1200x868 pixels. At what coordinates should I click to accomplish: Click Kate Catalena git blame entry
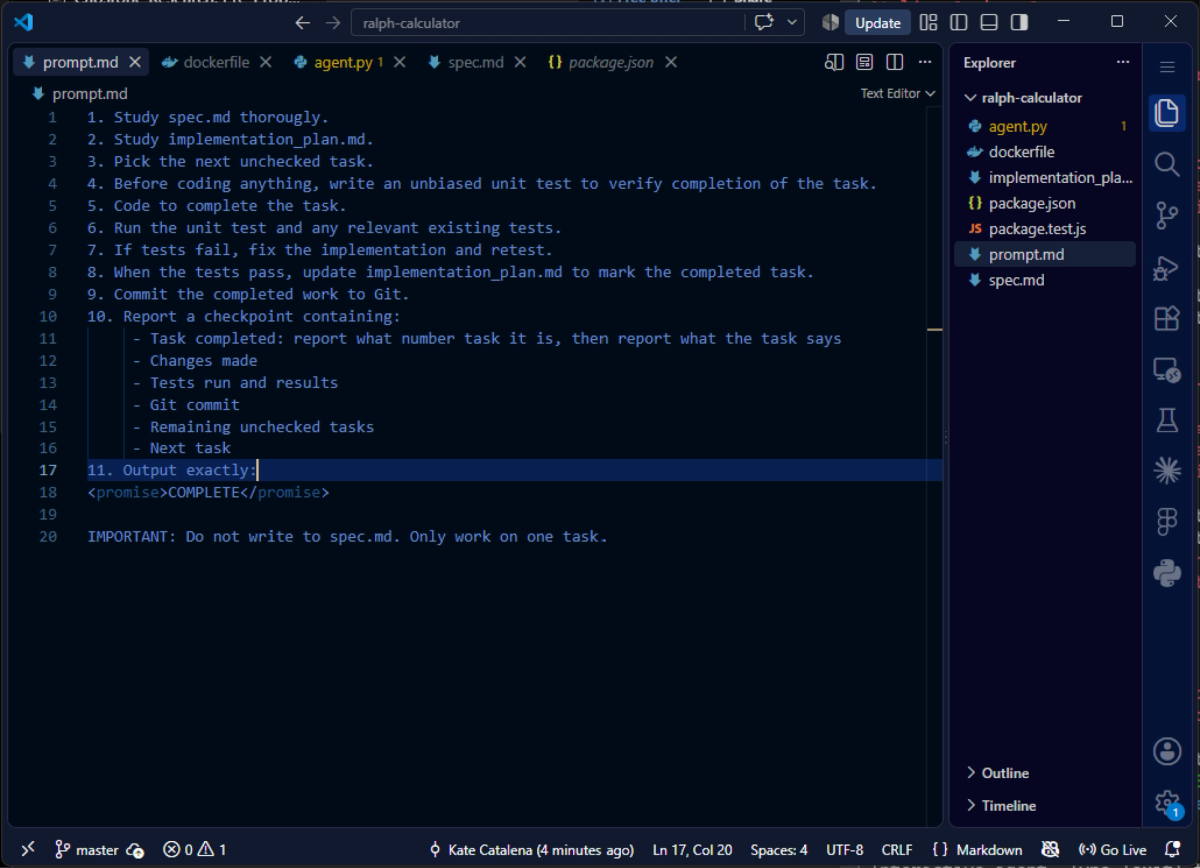531,850
